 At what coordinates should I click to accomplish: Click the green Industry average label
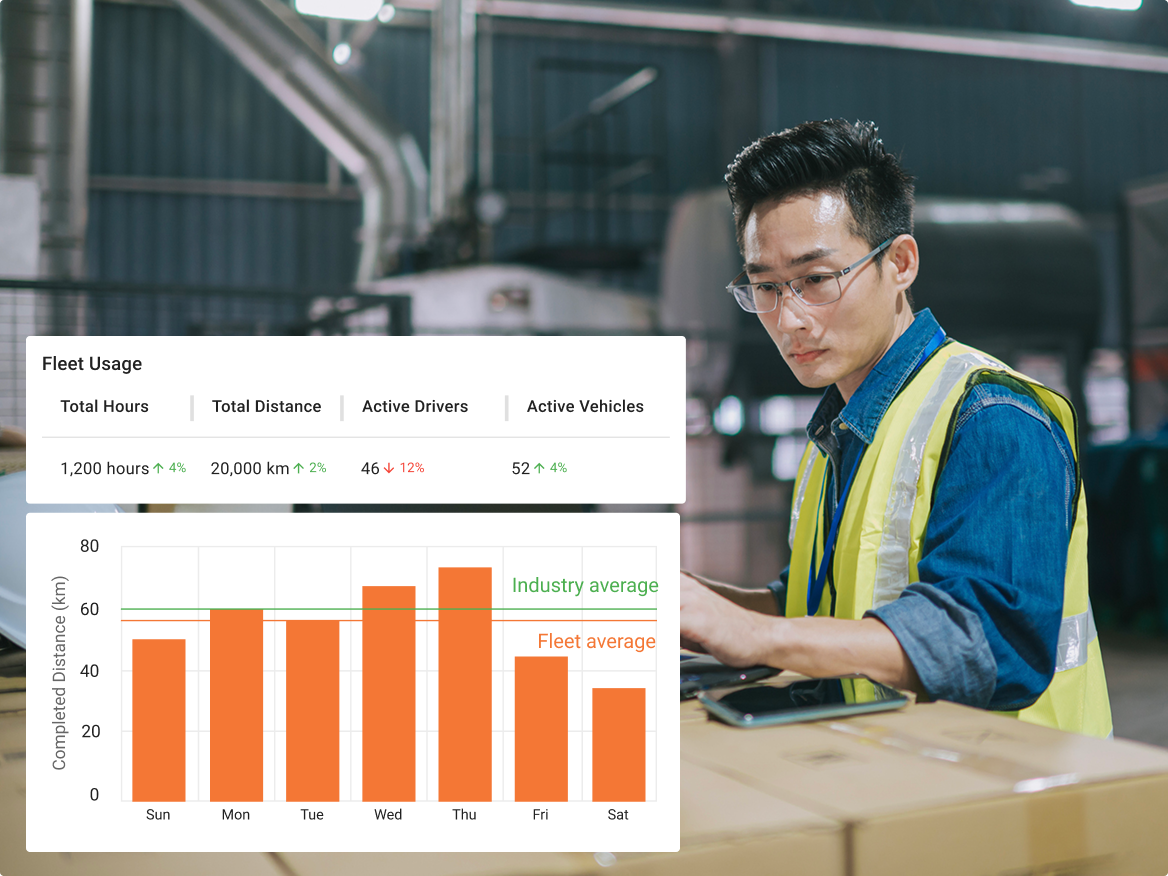[x=585, y=586]
